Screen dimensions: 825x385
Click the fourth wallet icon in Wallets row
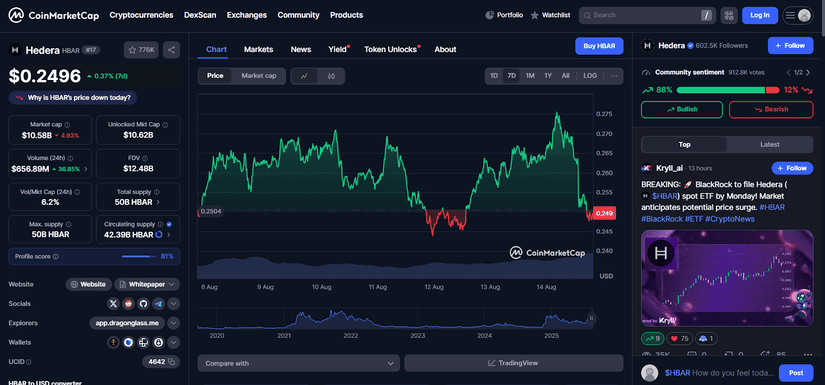click(158, 342)
